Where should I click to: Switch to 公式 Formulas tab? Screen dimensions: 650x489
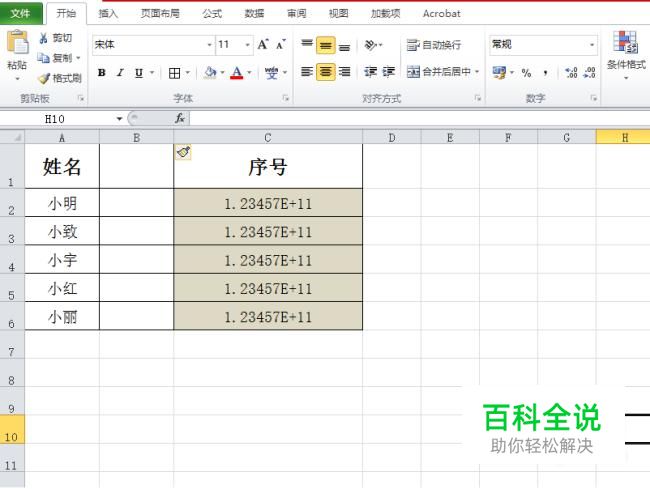point(212,13)
